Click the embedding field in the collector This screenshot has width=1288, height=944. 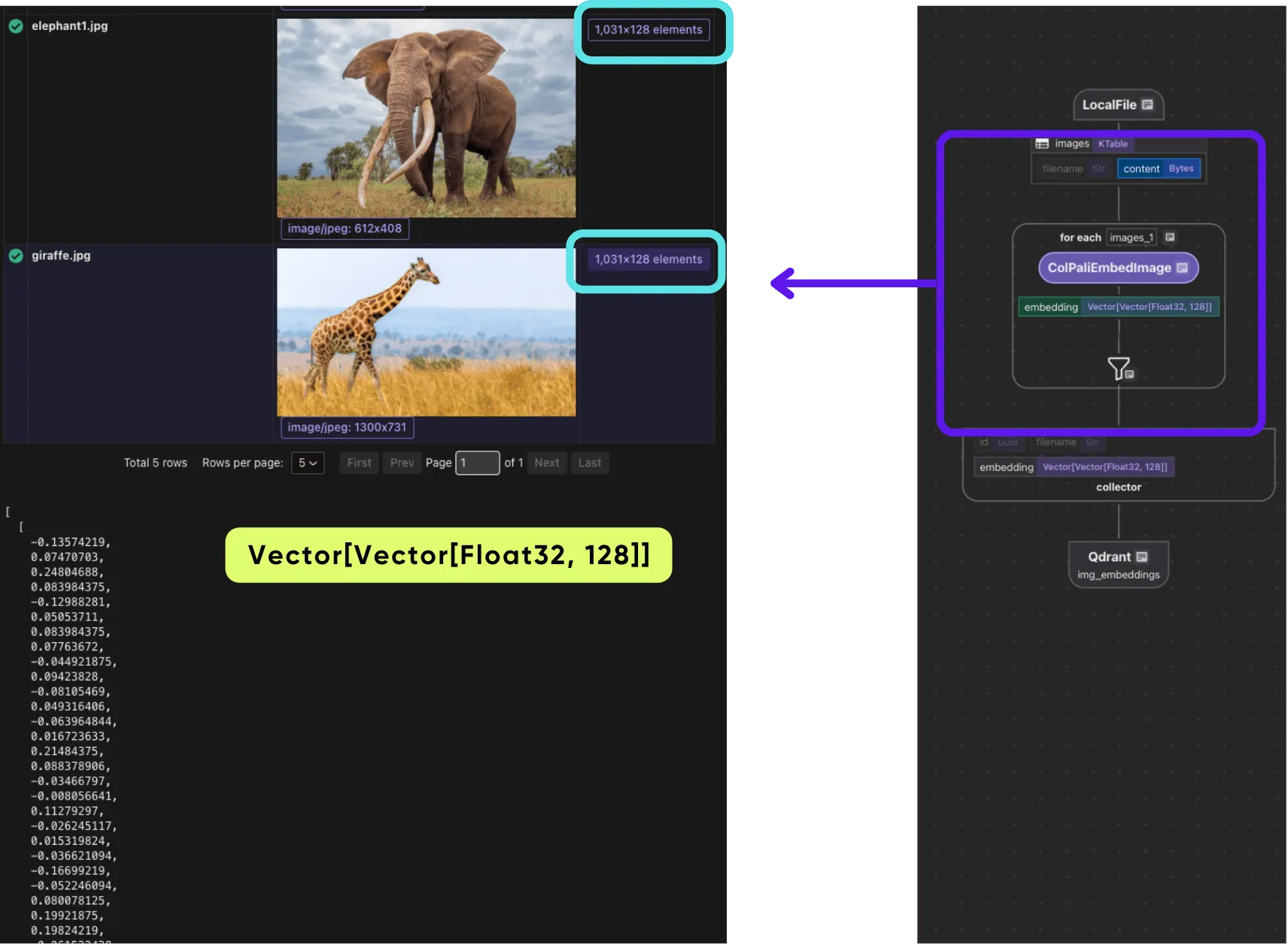point(1074,467)
